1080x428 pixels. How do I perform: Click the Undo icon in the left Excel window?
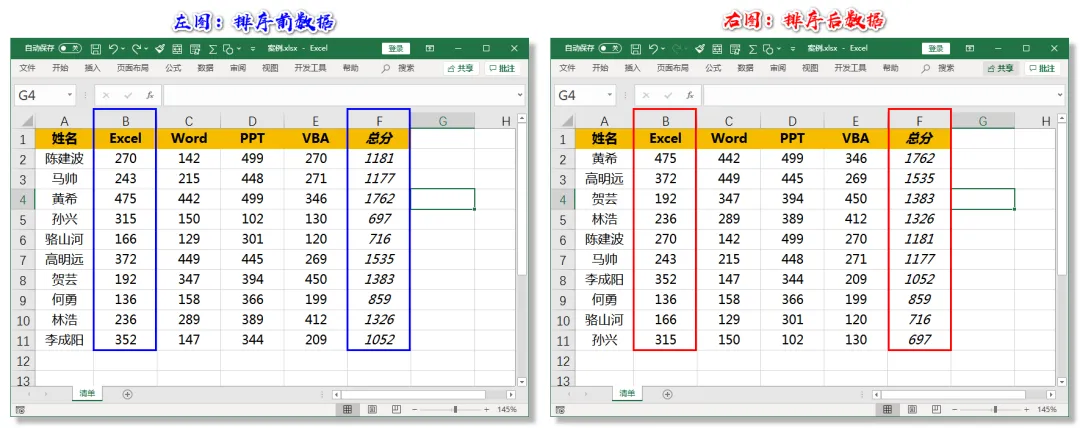(114, 49)
